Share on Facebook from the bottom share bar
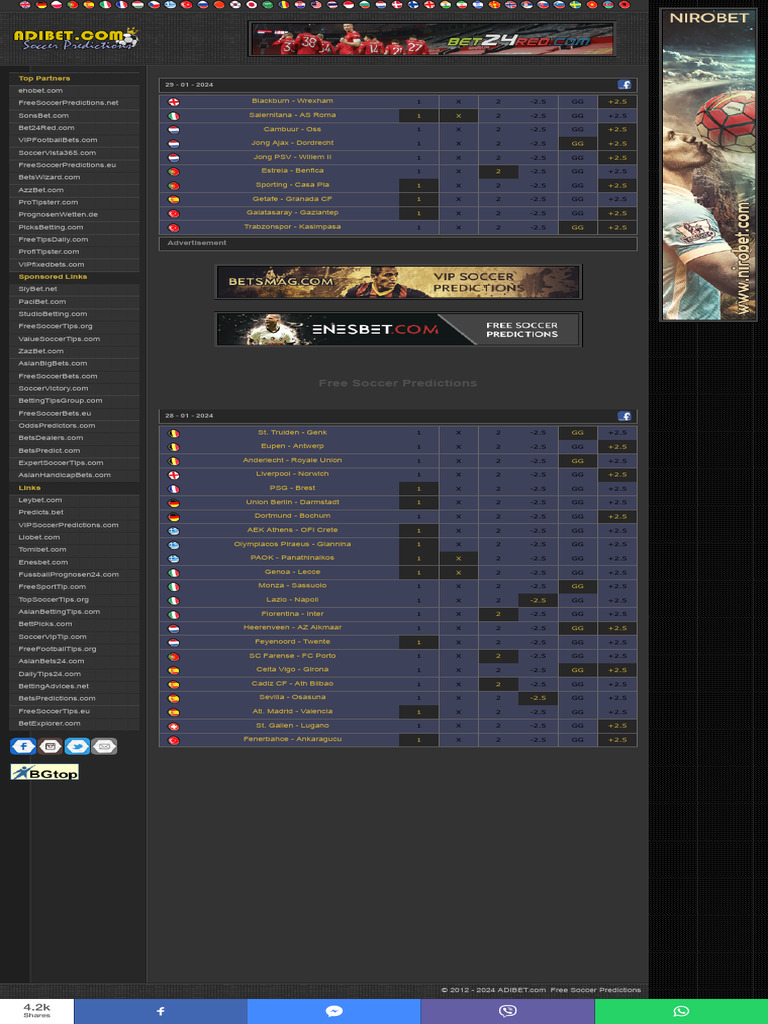768x1024 pixels. [161, 1011]
